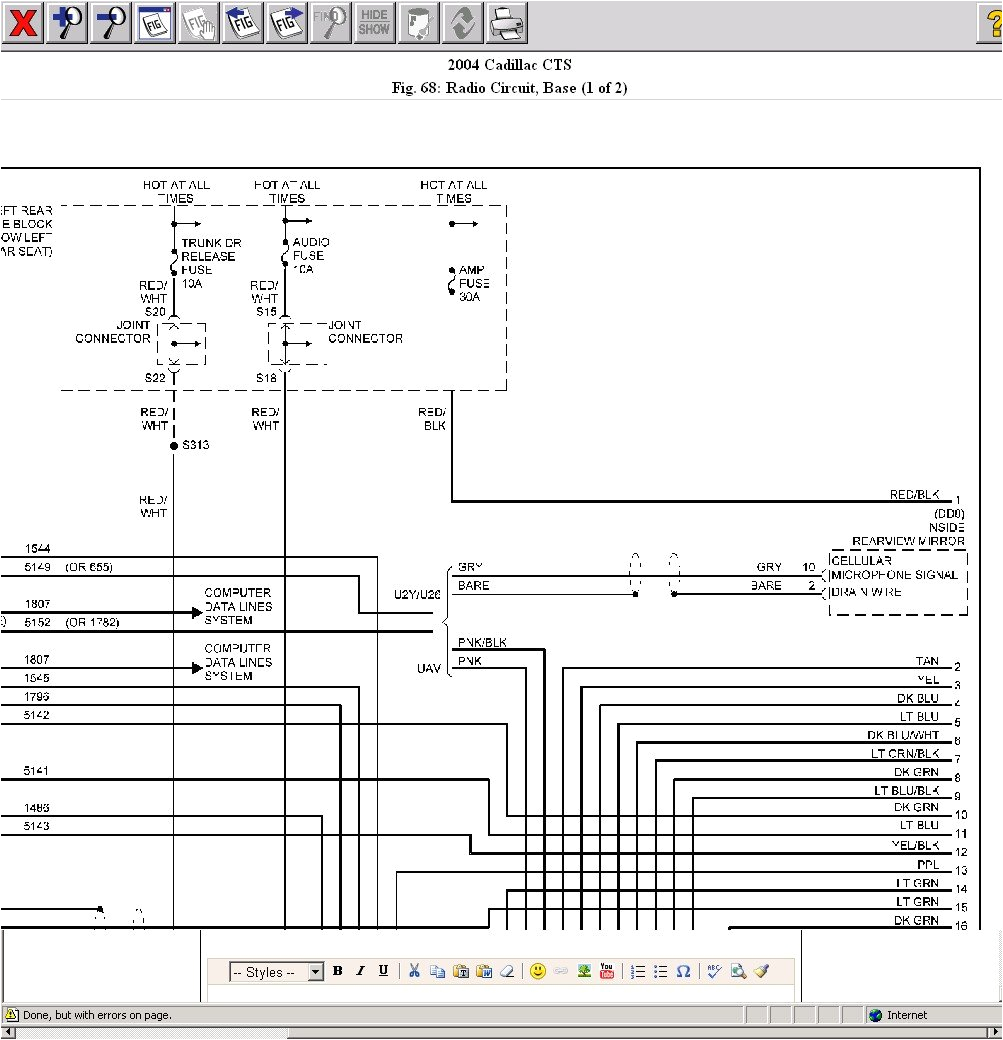Insert a YouTube video
The height and width of the screenshot is (1040, 1003).
pyautogui.click(x=606, y=971)
